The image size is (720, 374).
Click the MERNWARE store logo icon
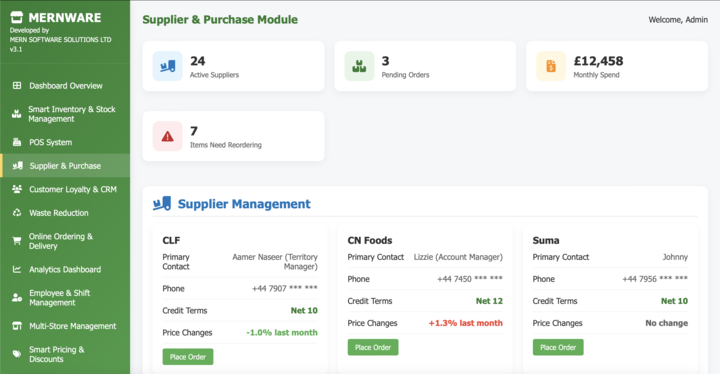tap(17, 17)
